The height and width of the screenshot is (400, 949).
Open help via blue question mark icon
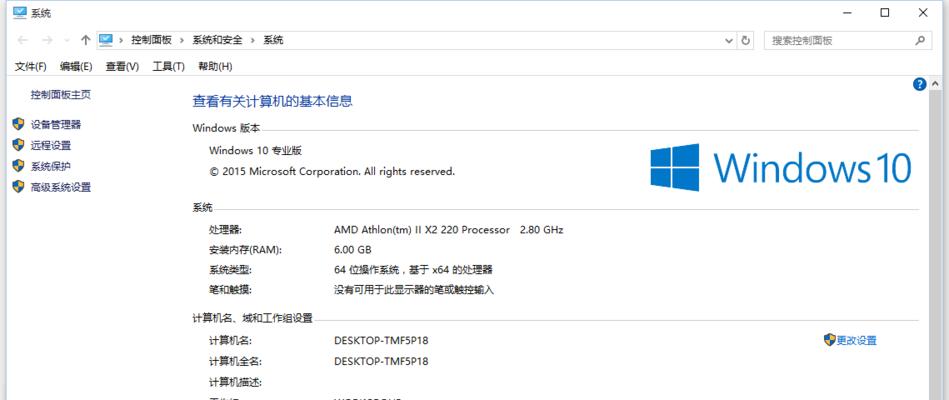click(x=919, y=84)
